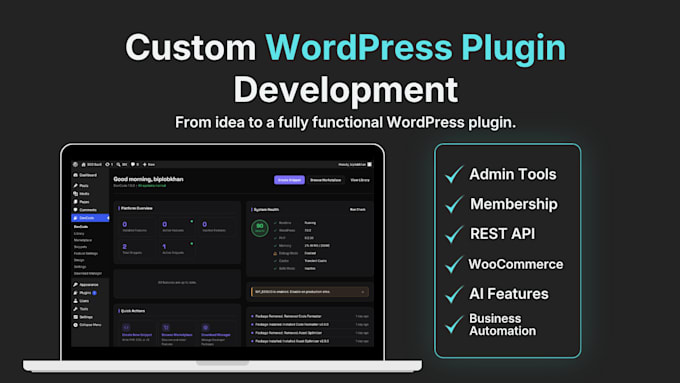Screen dimensions: 680x383
Task: Click the Browse Marketplace button
Action: [x=325, y=180]
